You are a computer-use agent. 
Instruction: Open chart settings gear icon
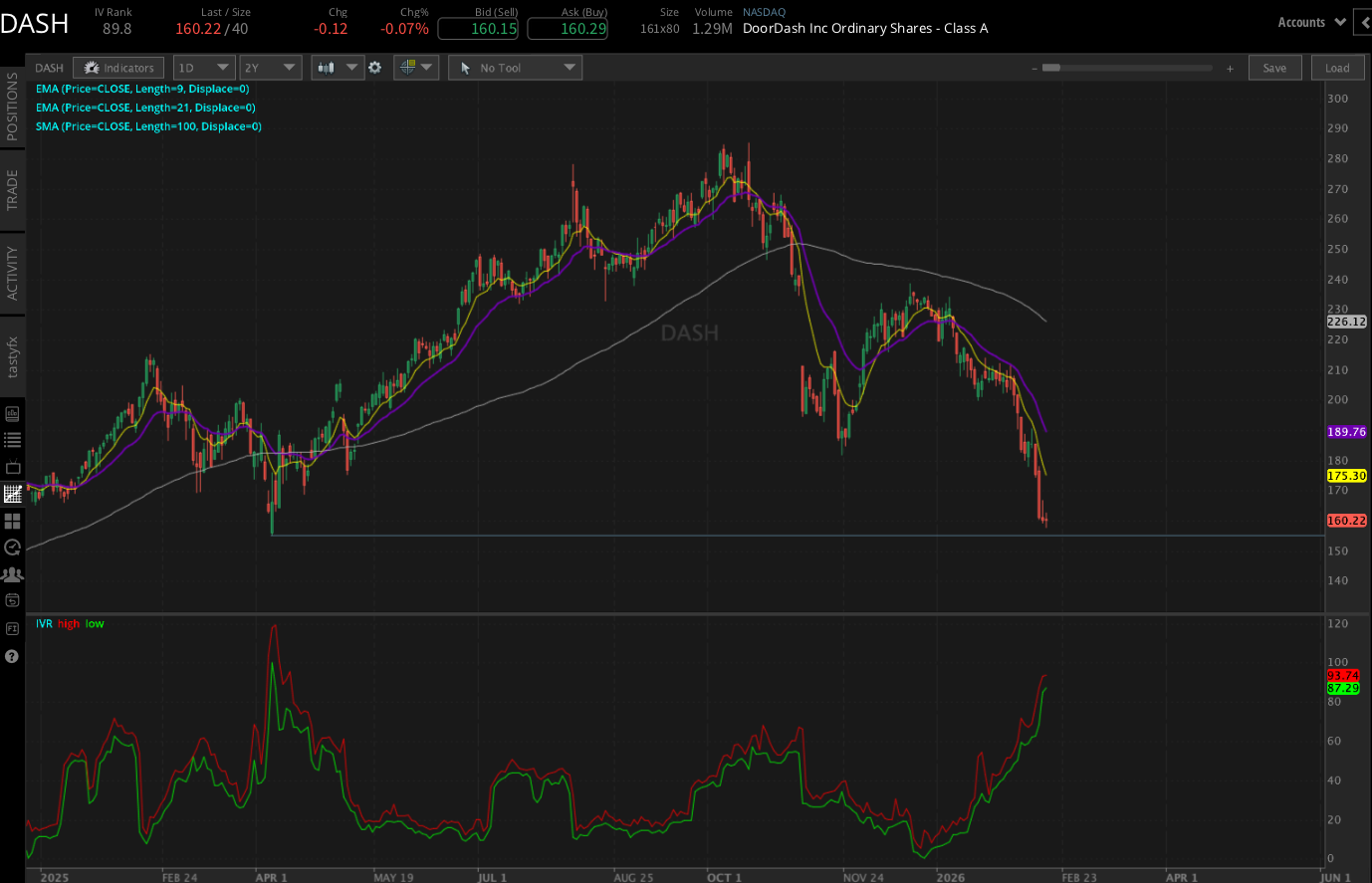[374, 68]
